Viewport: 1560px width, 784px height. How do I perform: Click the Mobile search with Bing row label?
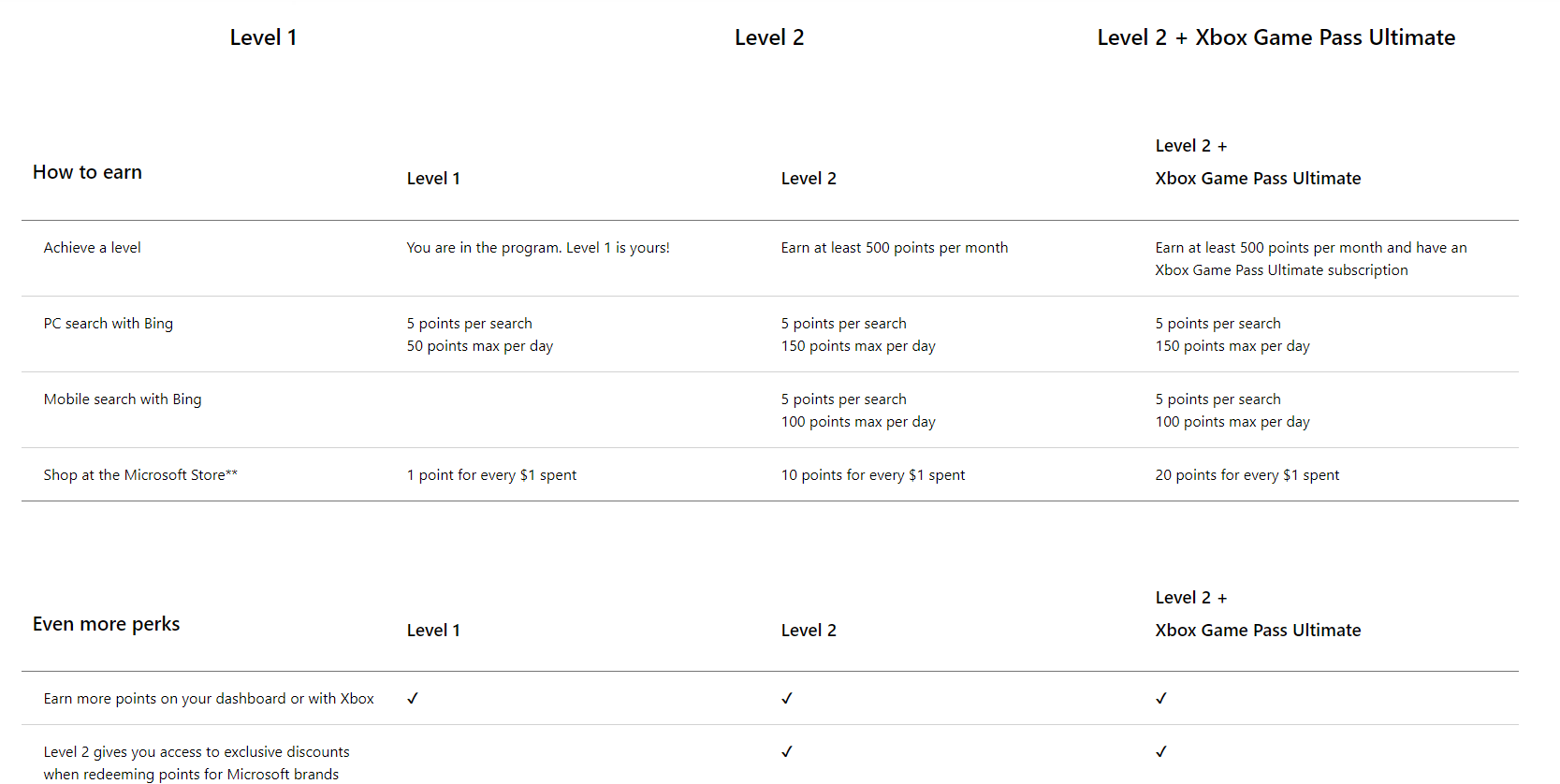click(x=123, y=399)
